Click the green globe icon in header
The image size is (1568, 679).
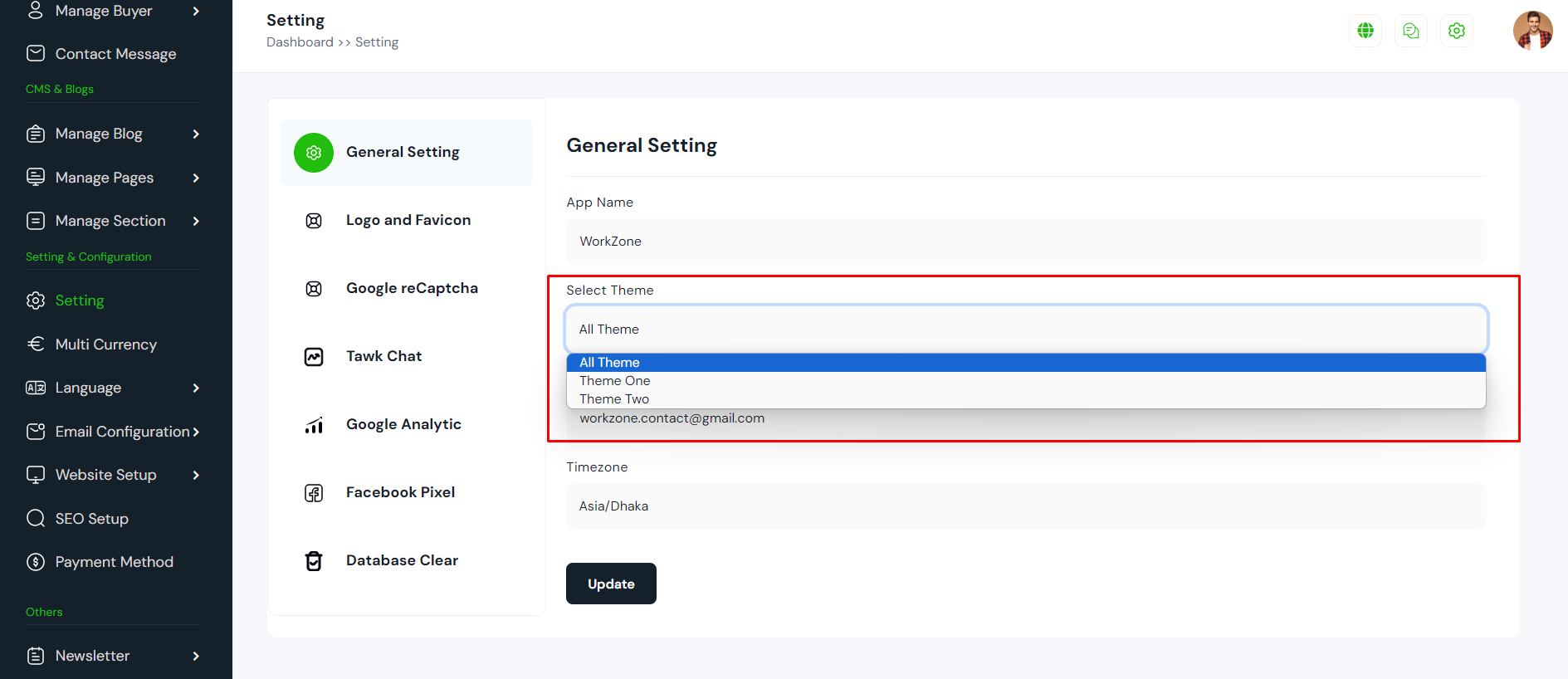point(1365,31)
